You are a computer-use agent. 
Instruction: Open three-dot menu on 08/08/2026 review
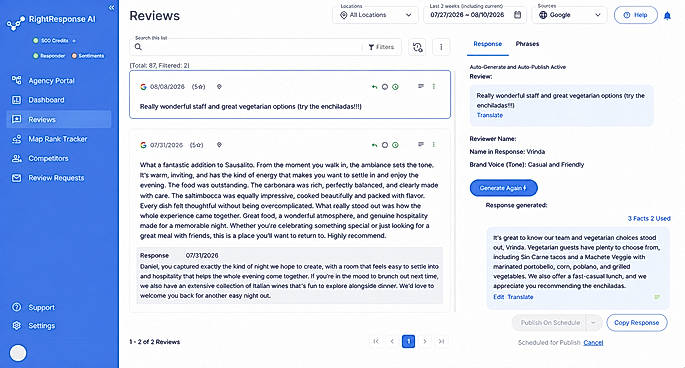point(434,86)
